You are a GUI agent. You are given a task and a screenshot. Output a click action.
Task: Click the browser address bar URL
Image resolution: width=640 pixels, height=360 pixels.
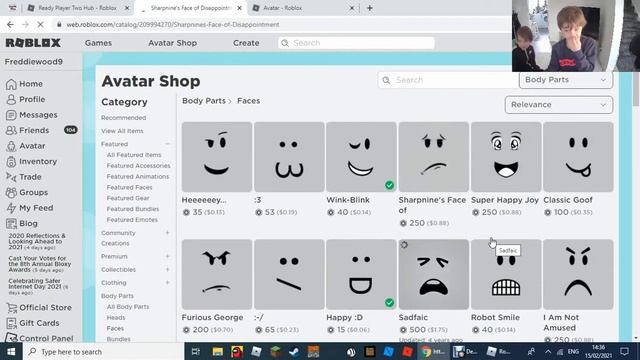[x=173, y=24]
